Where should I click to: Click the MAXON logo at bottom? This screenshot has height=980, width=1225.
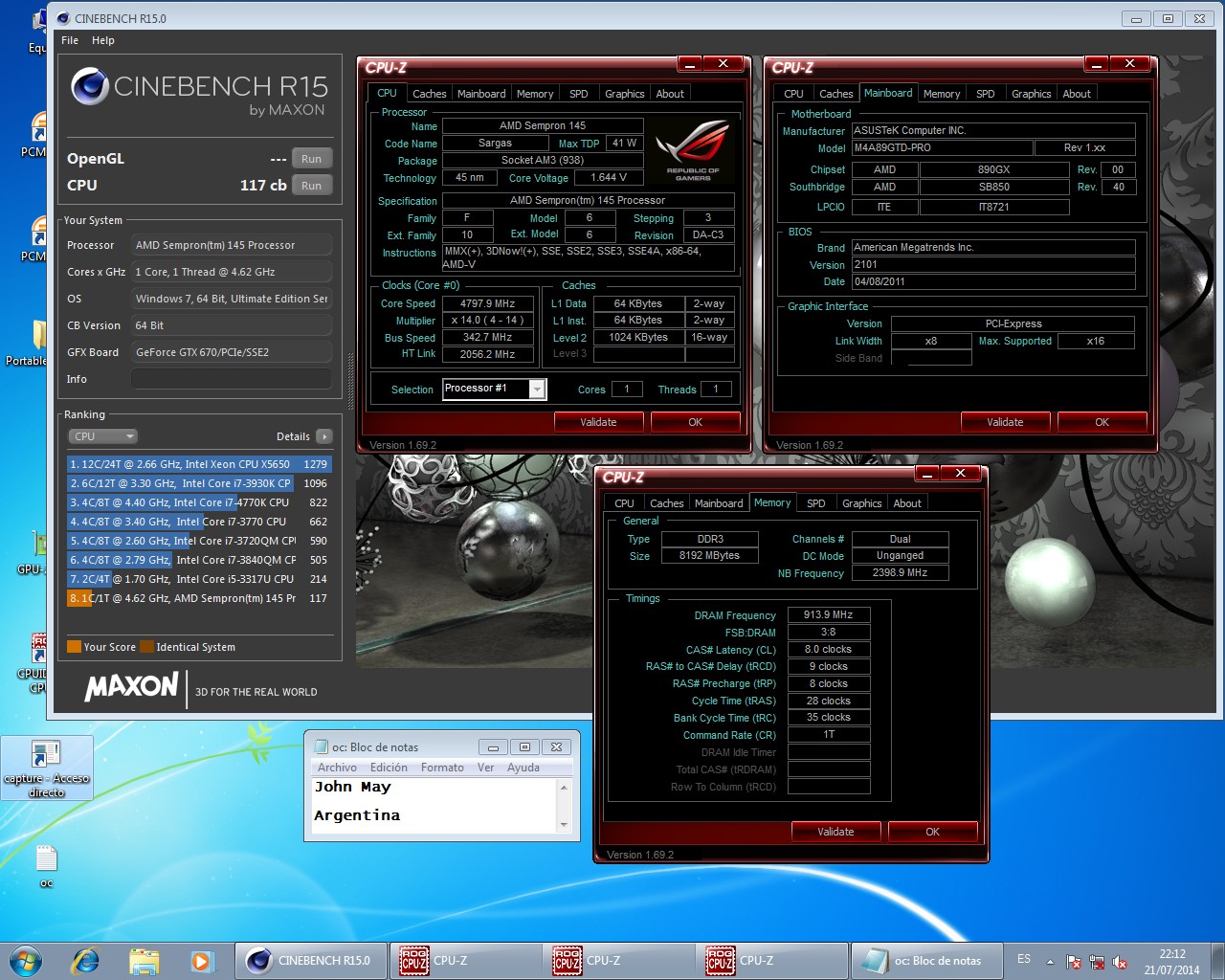pos(131,685)
